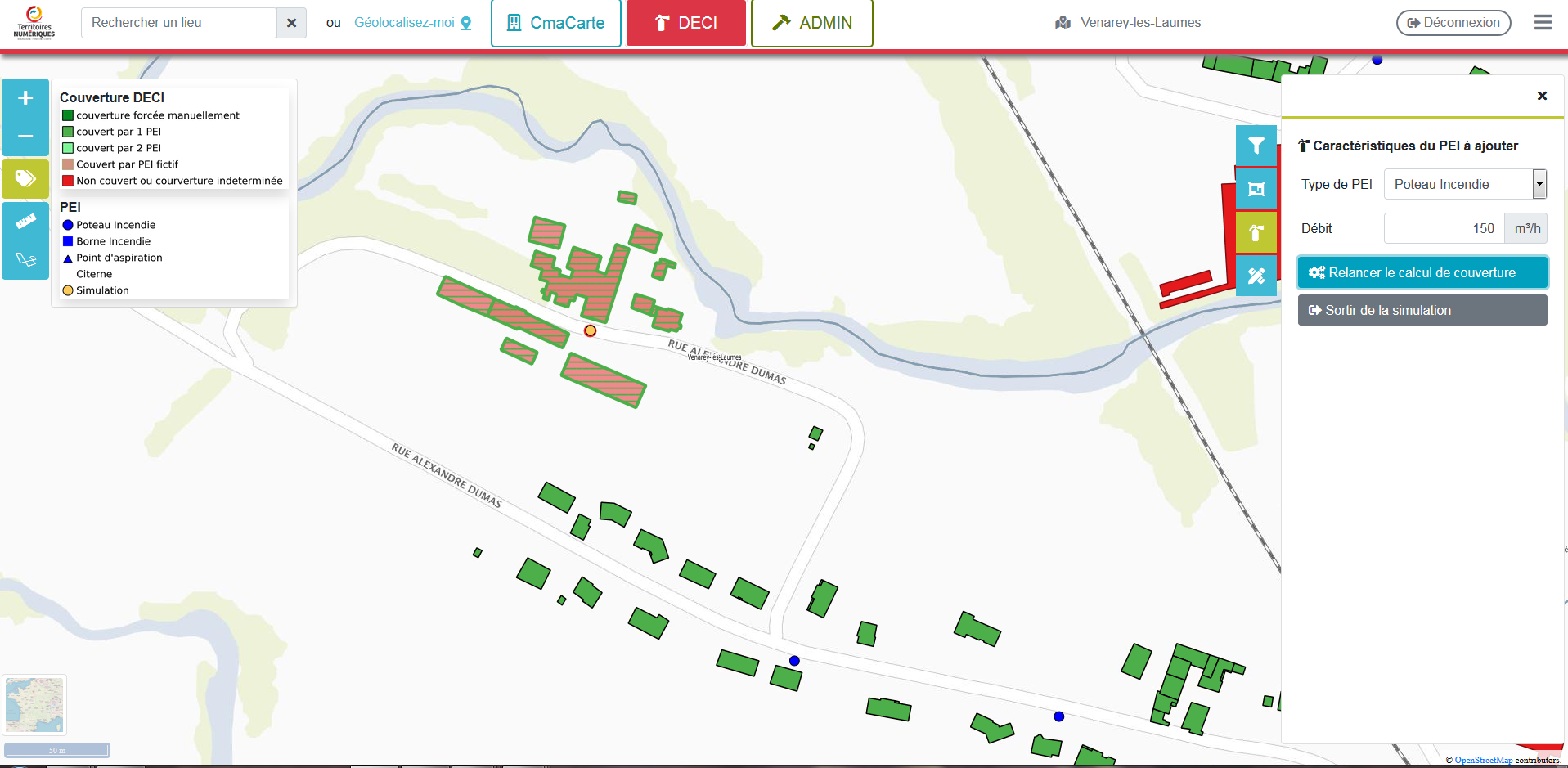Click the Débit flow rate input field
The image size is (1568, 768).
1444,228
